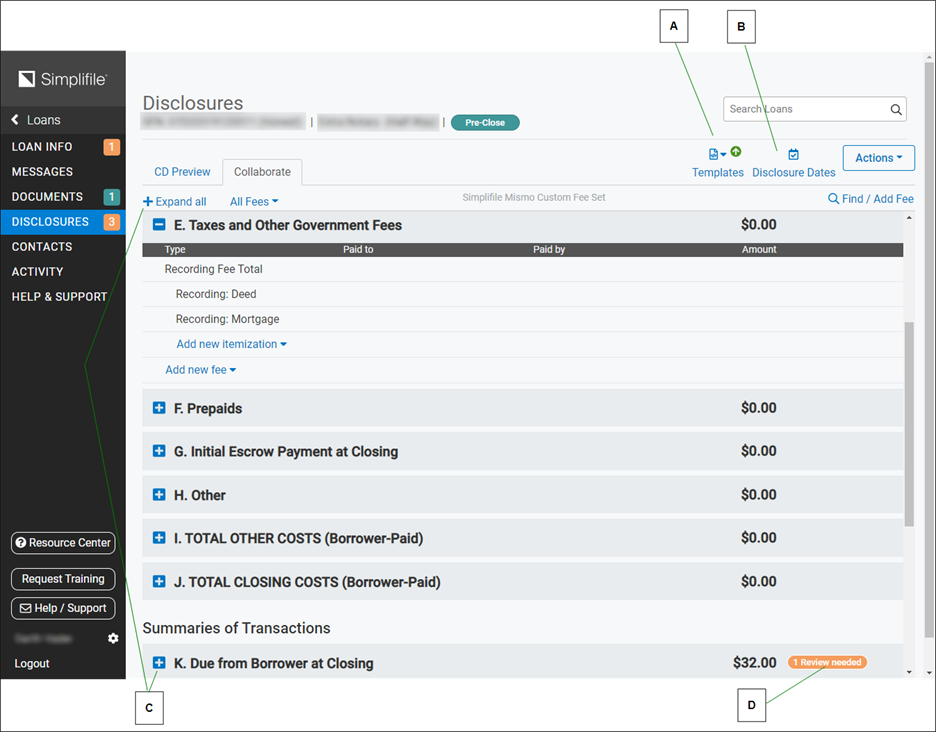Select the Recording: Deed row

tap(522, 294)
